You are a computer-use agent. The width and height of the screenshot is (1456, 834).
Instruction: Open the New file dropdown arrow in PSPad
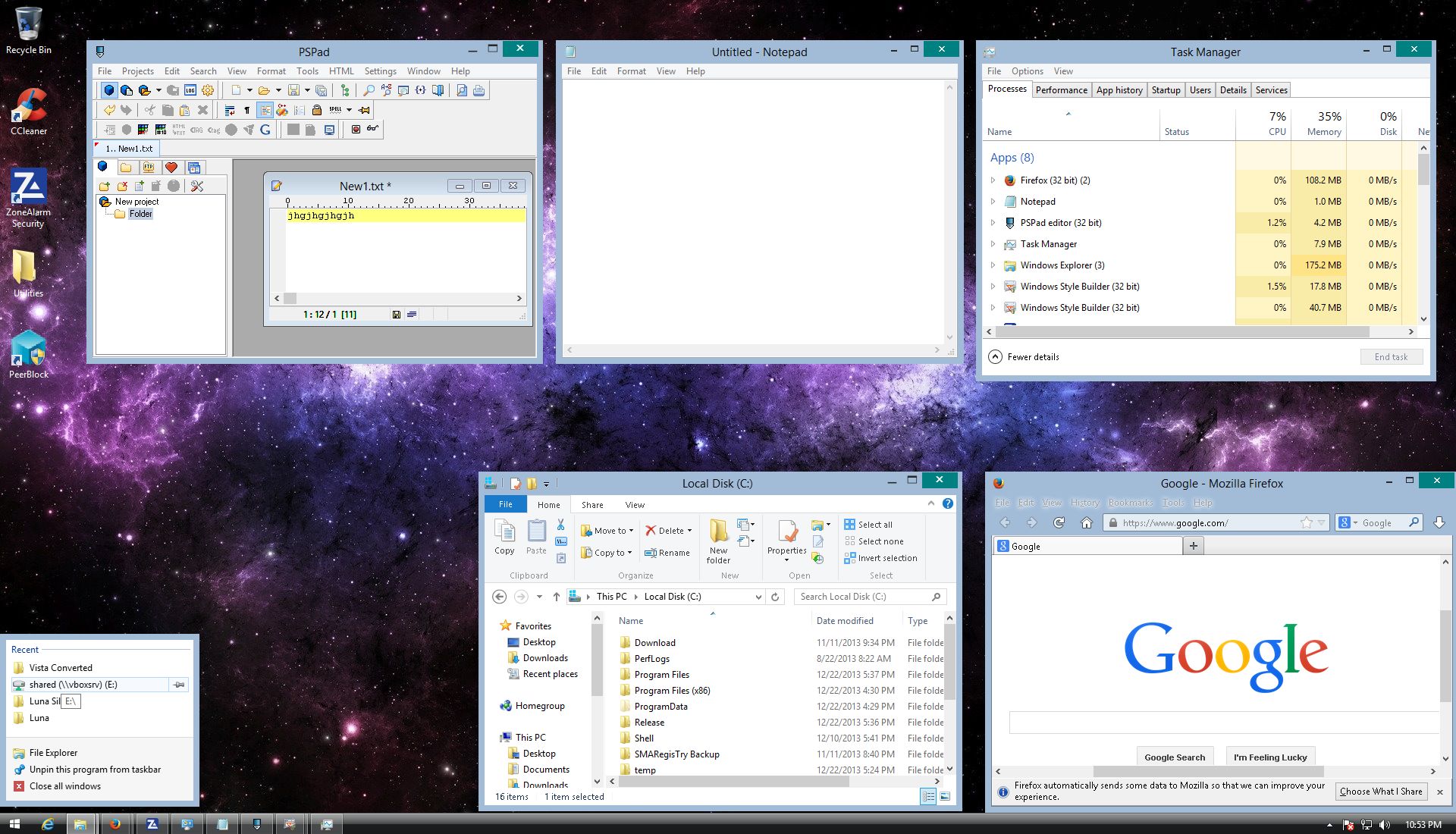pyautogui.click(x=249, y=90)
